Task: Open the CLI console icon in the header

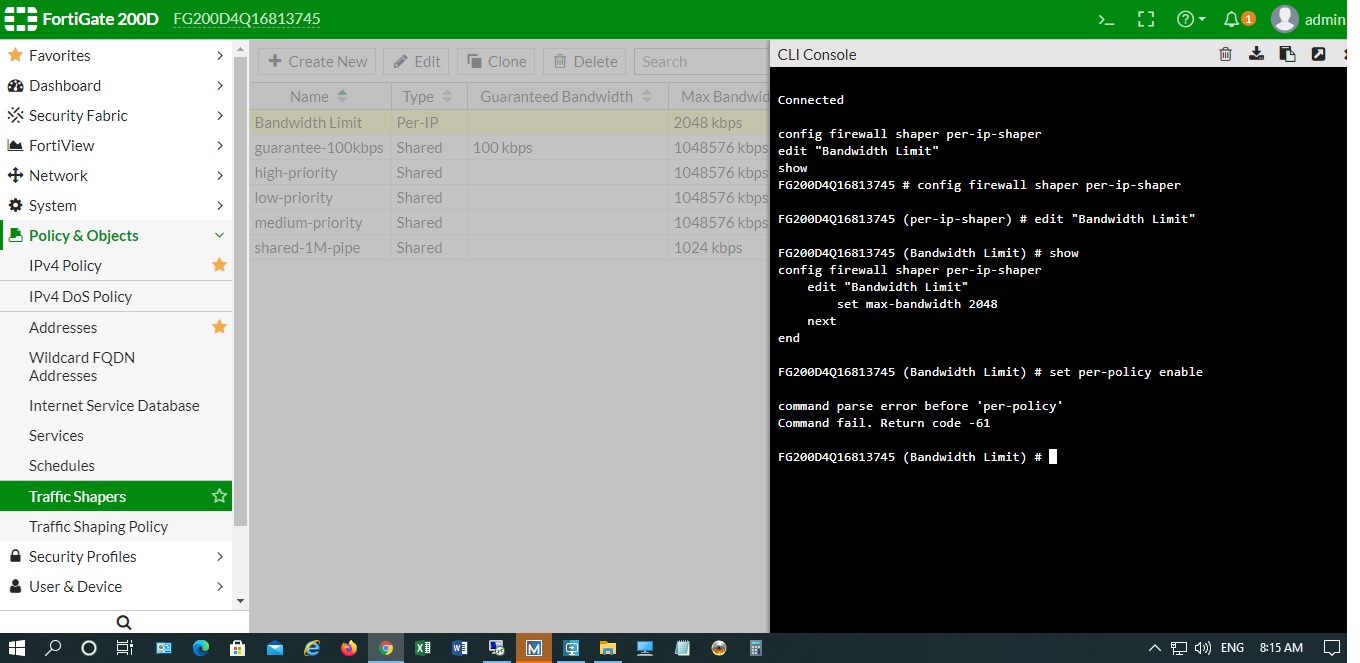Action: tap(1107, 19)
